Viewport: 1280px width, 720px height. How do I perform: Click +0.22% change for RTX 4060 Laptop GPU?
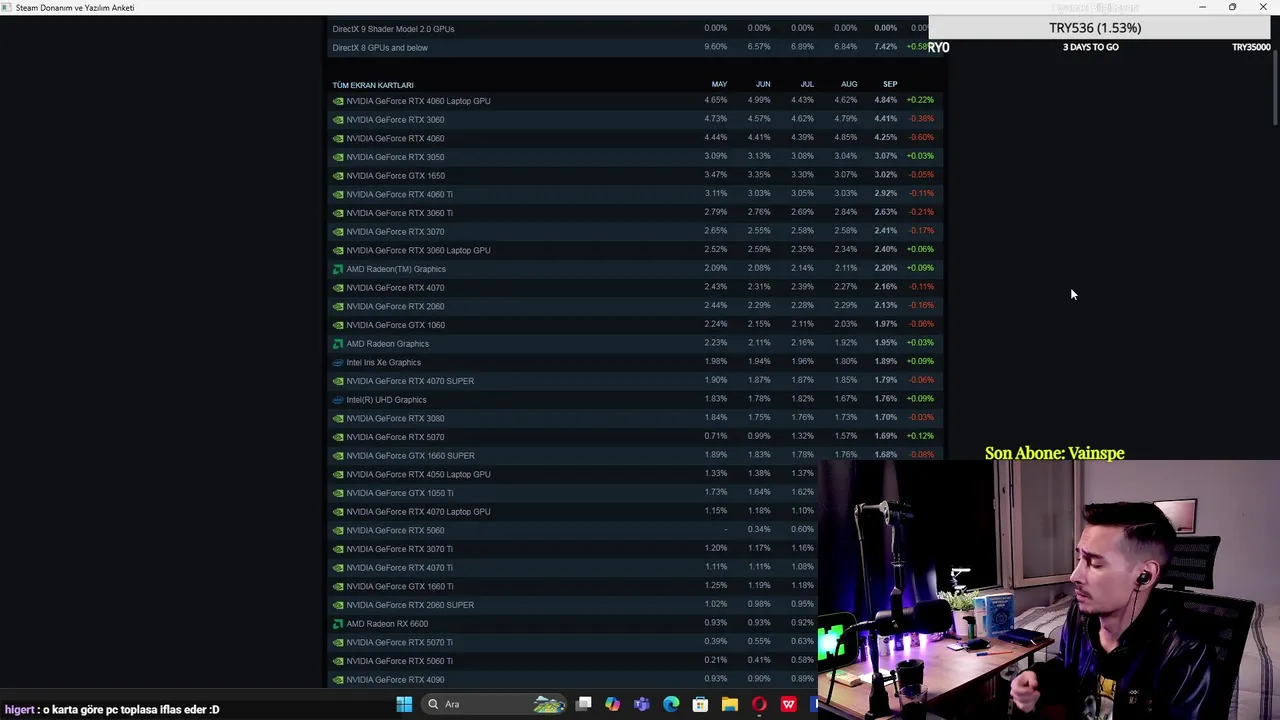[920, 100]
